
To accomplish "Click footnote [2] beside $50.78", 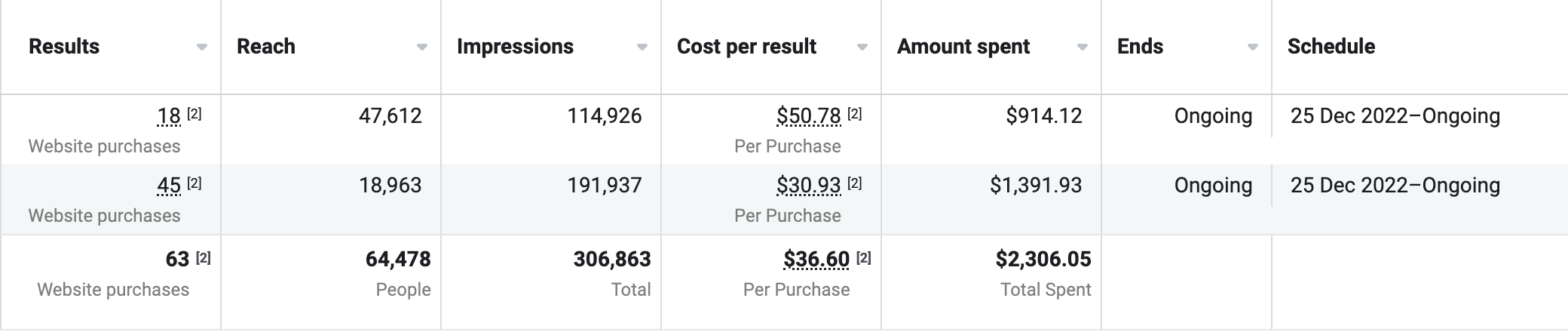I will [854, 114].
